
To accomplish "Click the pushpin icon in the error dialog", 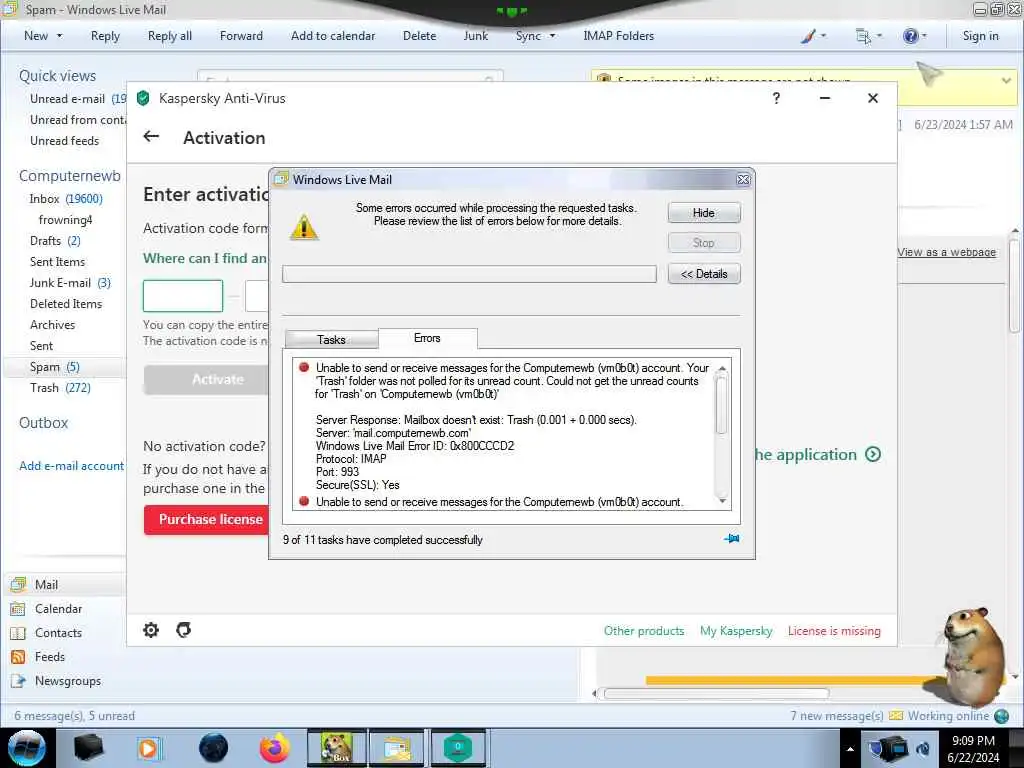I will click(x=731, y=539).
